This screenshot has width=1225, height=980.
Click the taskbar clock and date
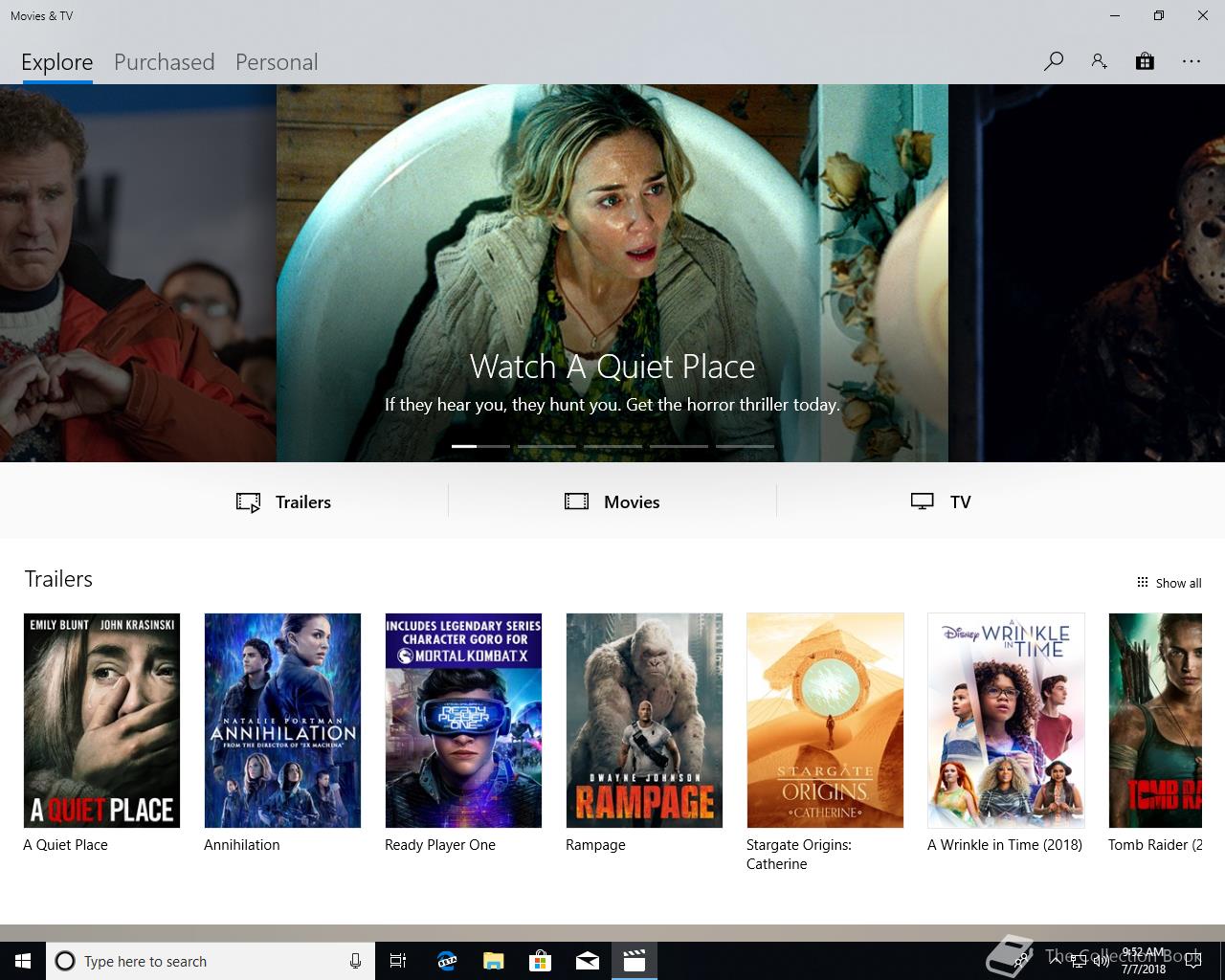pos(1144,961)
